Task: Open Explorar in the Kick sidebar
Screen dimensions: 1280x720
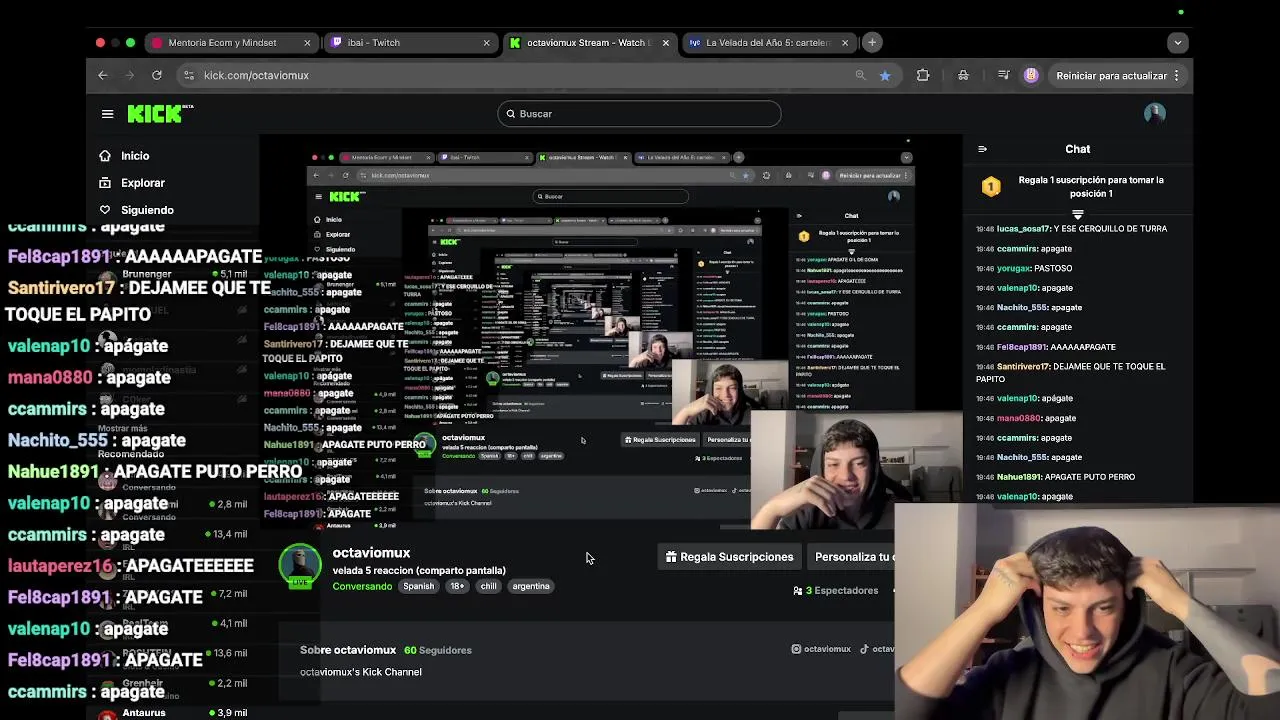Action: point(143,183)
